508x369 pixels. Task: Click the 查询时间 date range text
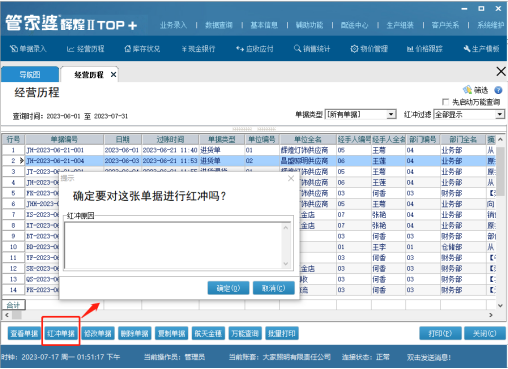(x=70, y=116)
